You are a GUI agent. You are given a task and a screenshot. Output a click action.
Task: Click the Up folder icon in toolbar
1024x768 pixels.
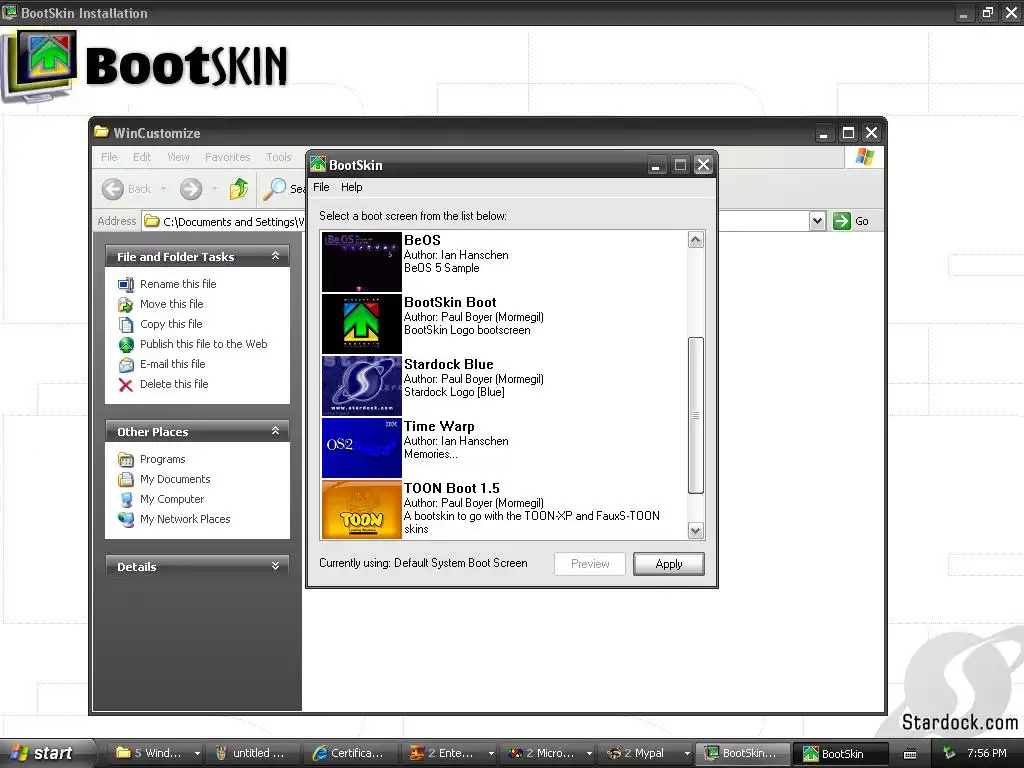click(239, 189)
